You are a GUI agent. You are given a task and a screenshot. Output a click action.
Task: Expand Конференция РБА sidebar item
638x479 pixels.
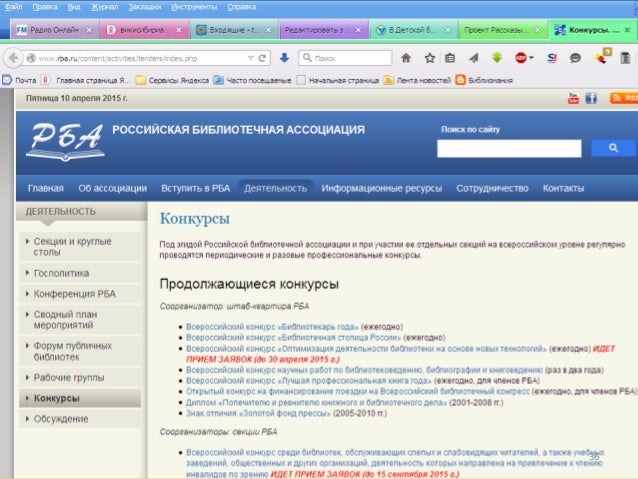(80, 294)
